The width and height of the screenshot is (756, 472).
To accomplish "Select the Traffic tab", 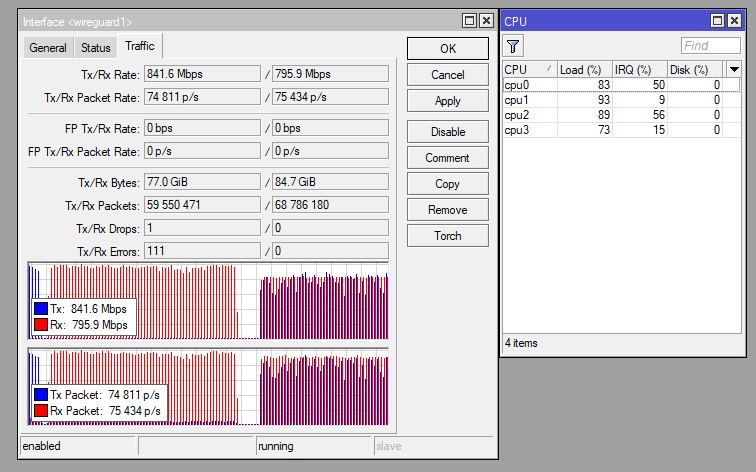I will coord(140,46).
